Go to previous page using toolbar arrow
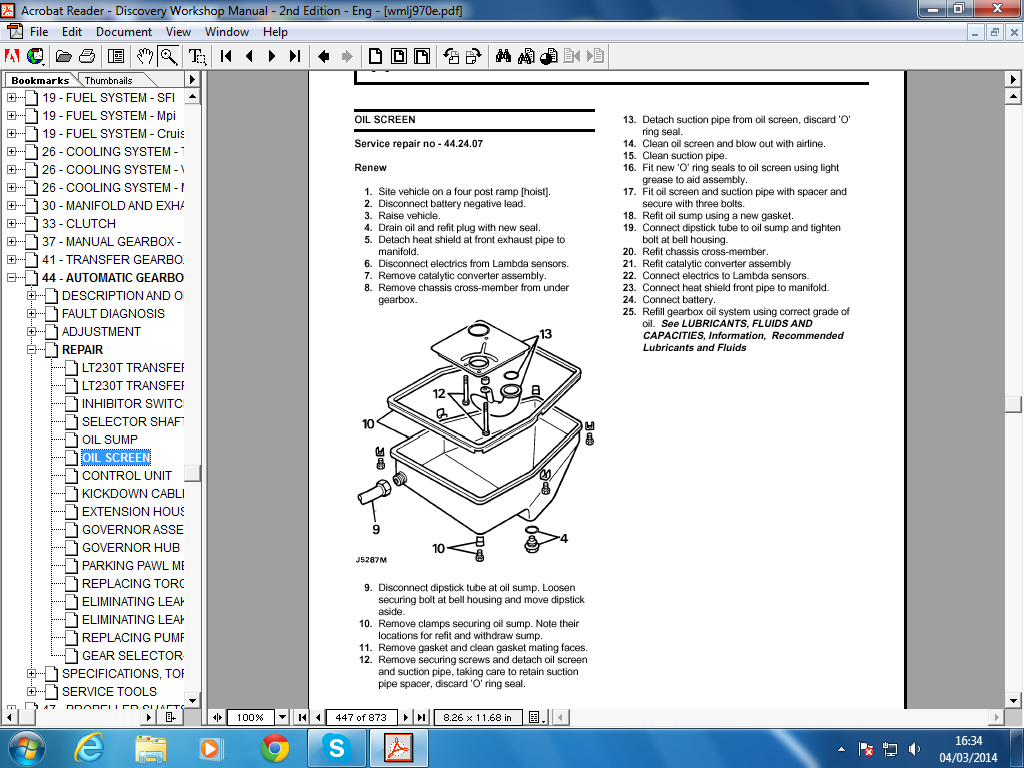Screen dimensions: 1024x768 coord(249,56)
